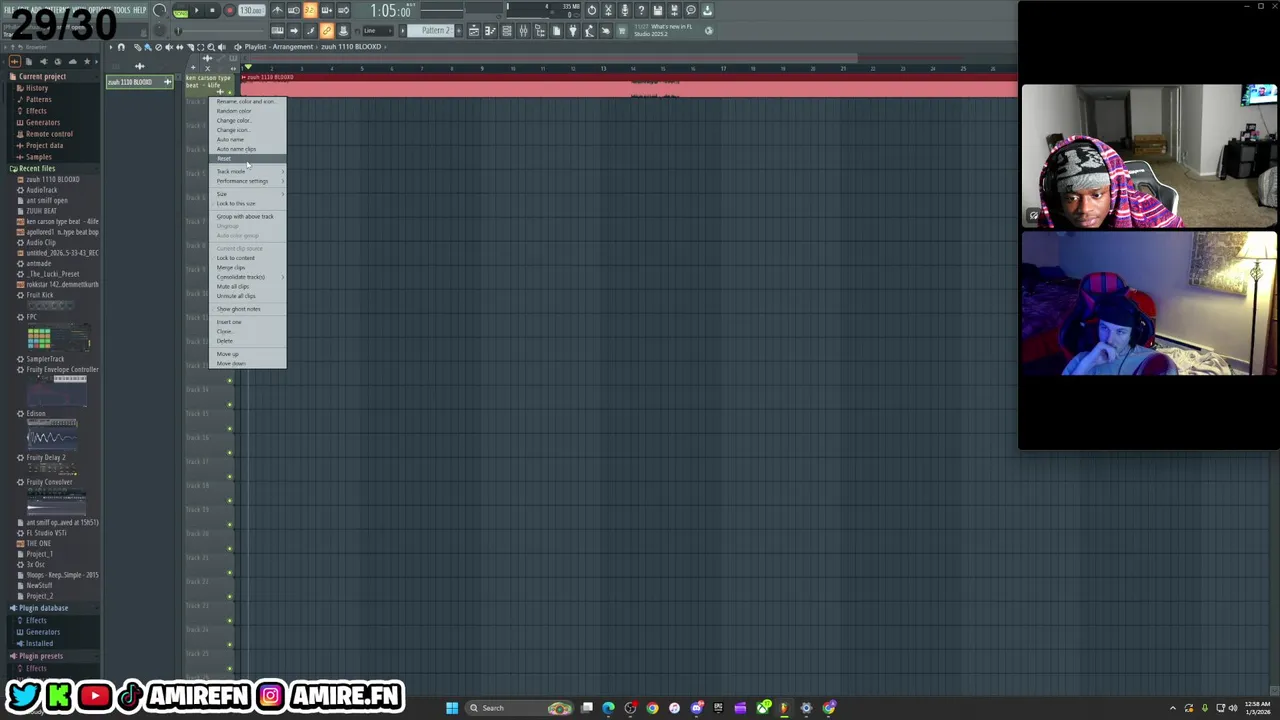Viewport: 1280px width, 720px height.
Task: Click the scissors audio editor icon
Action: [x=608, y=11]
